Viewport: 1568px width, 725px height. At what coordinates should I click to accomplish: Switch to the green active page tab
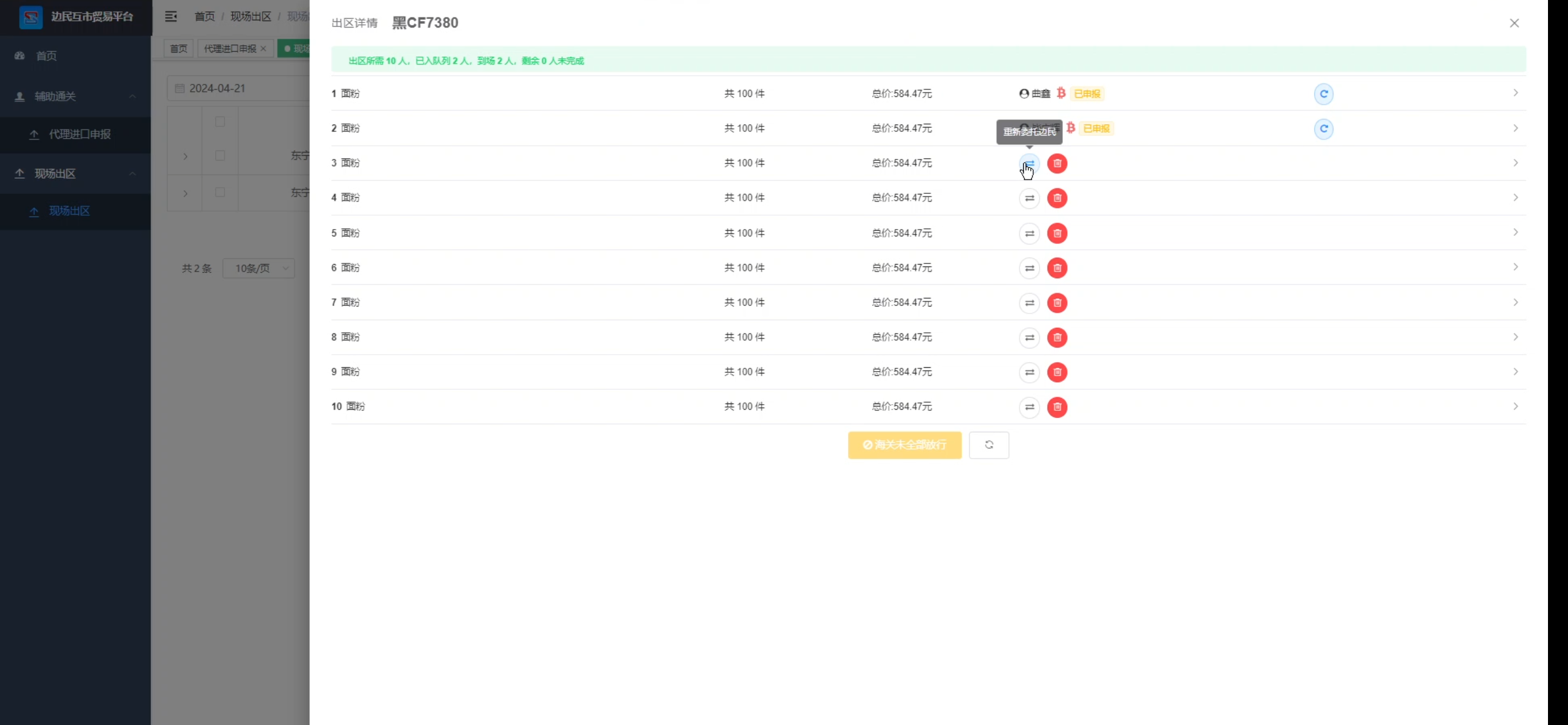click(x=294, y=48)
